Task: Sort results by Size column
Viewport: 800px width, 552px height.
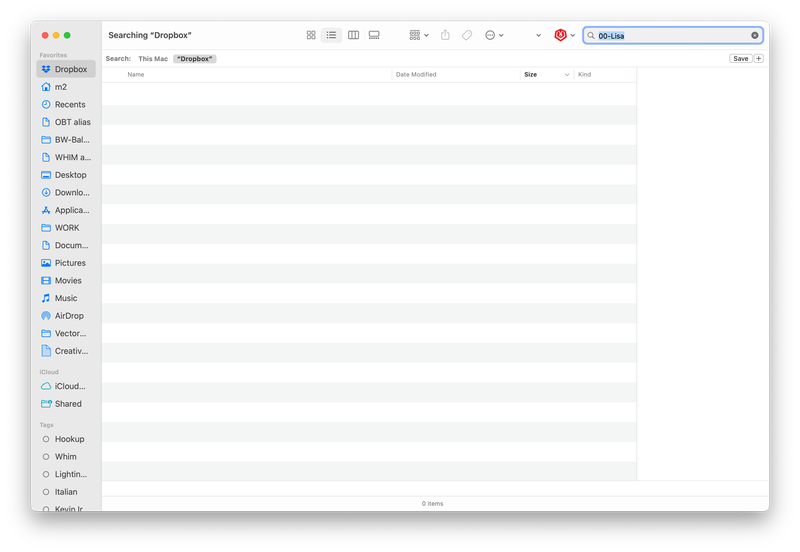Action: point(531,74)
